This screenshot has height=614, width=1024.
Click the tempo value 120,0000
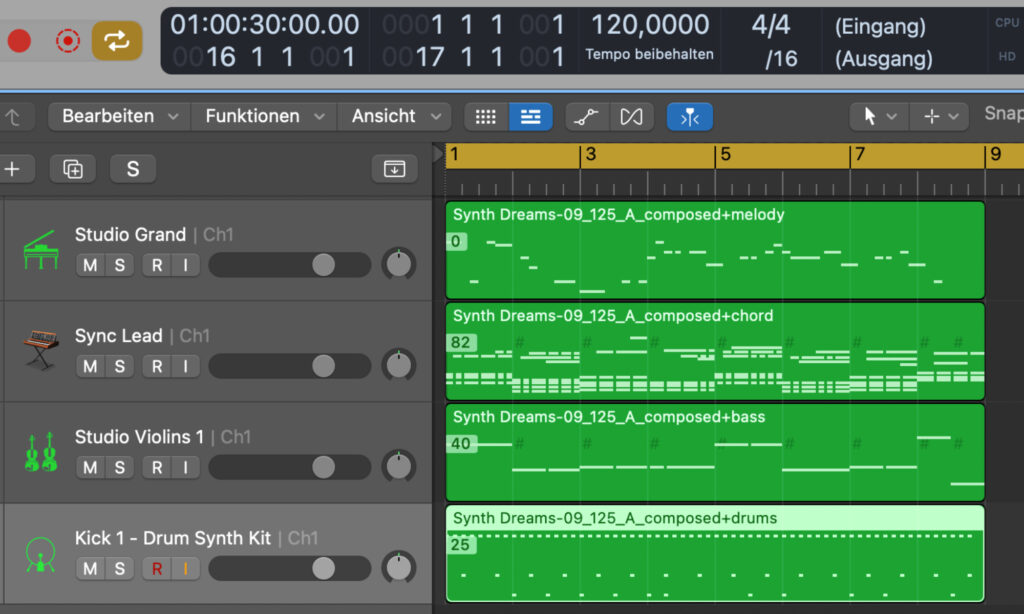(x=650, y=25)
